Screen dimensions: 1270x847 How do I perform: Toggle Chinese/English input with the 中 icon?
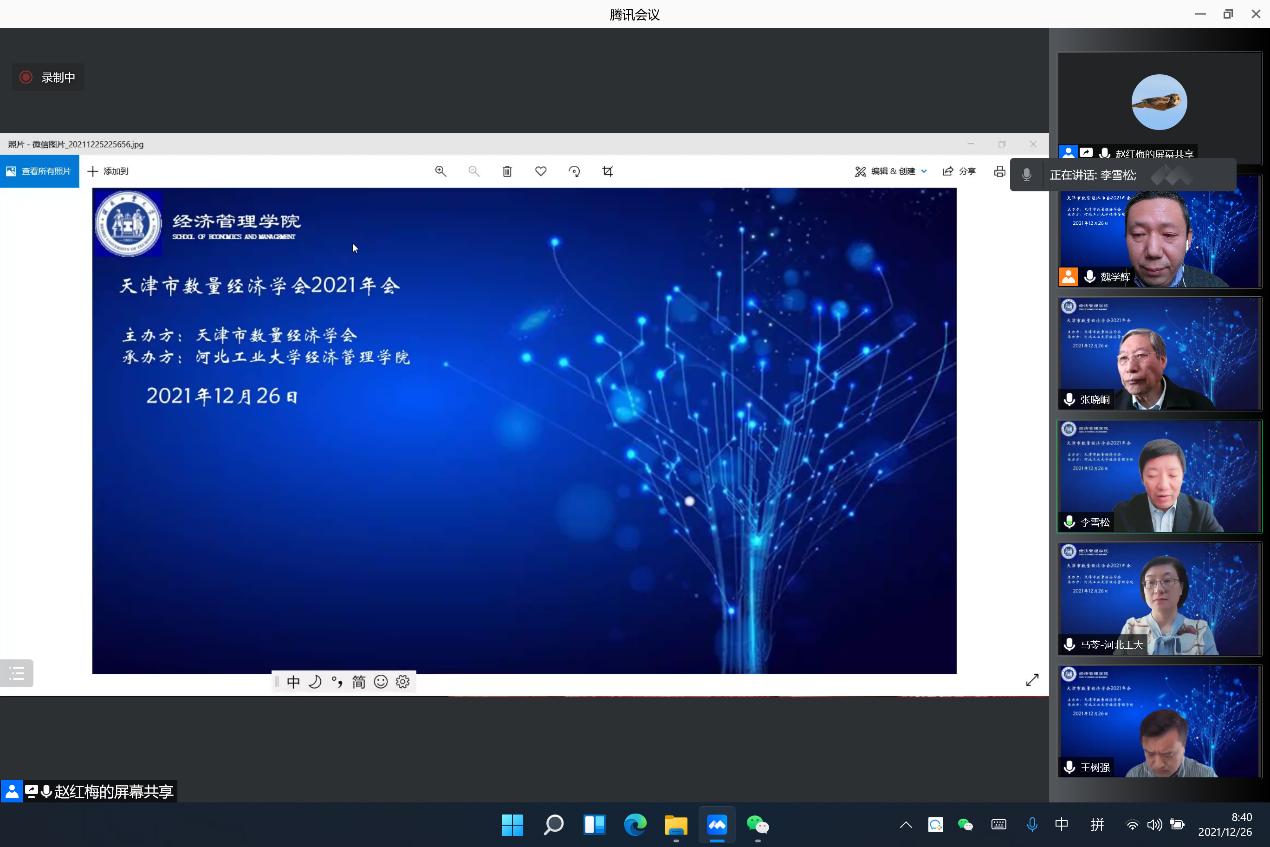pos(293,681)
